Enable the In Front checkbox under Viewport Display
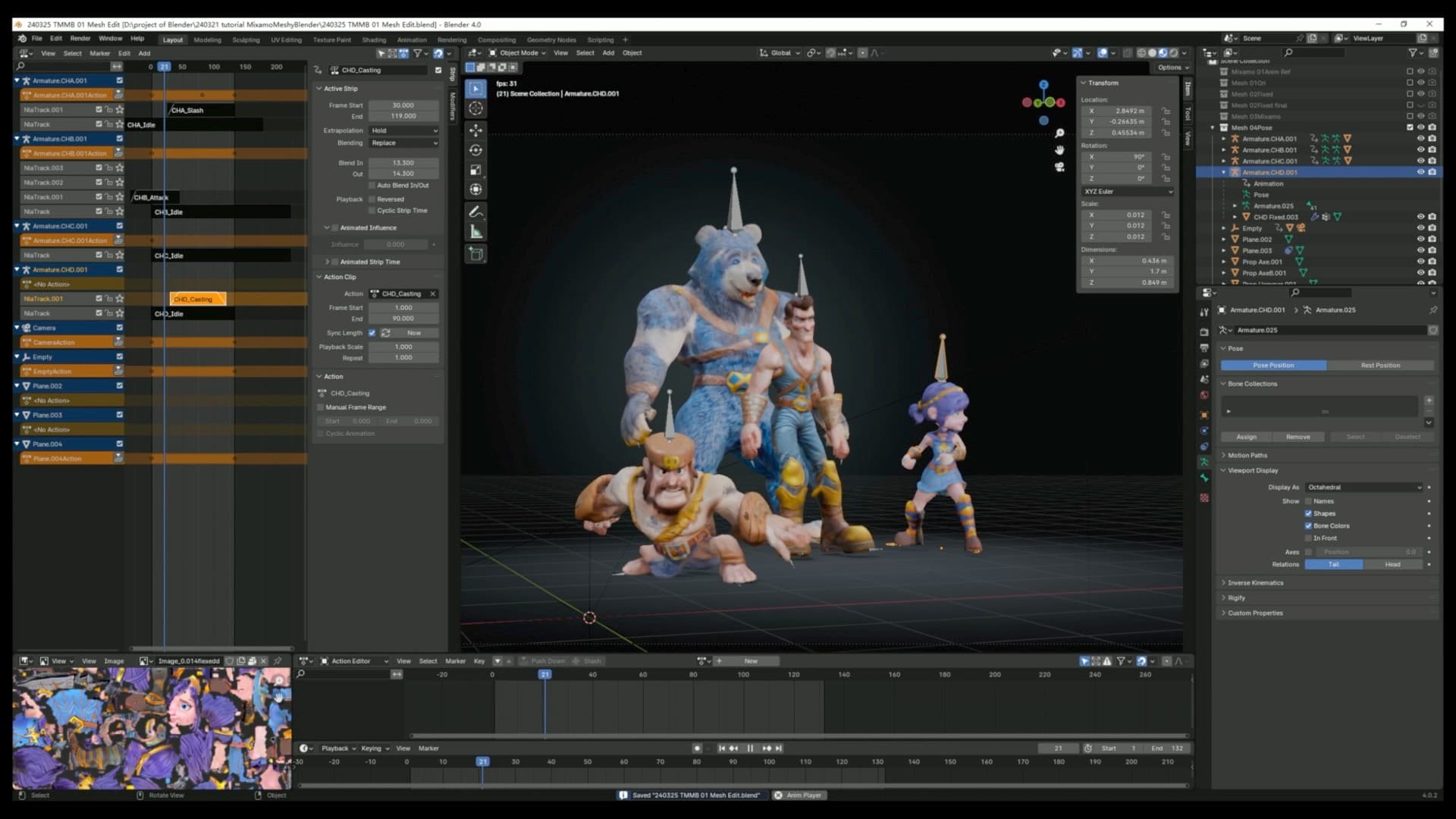 [x=1307, y=538]
